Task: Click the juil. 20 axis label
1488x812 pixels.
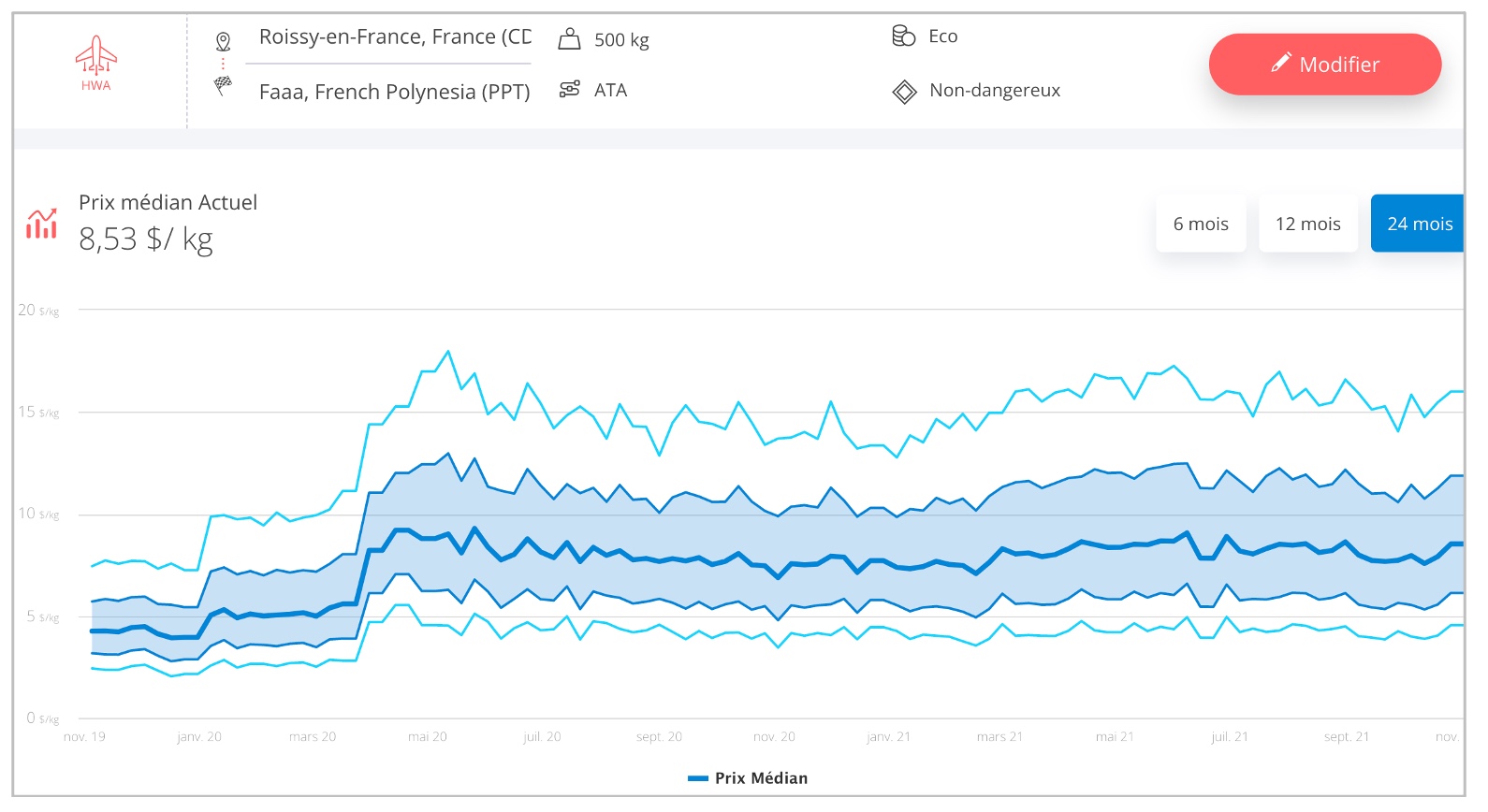Action: 542,737
